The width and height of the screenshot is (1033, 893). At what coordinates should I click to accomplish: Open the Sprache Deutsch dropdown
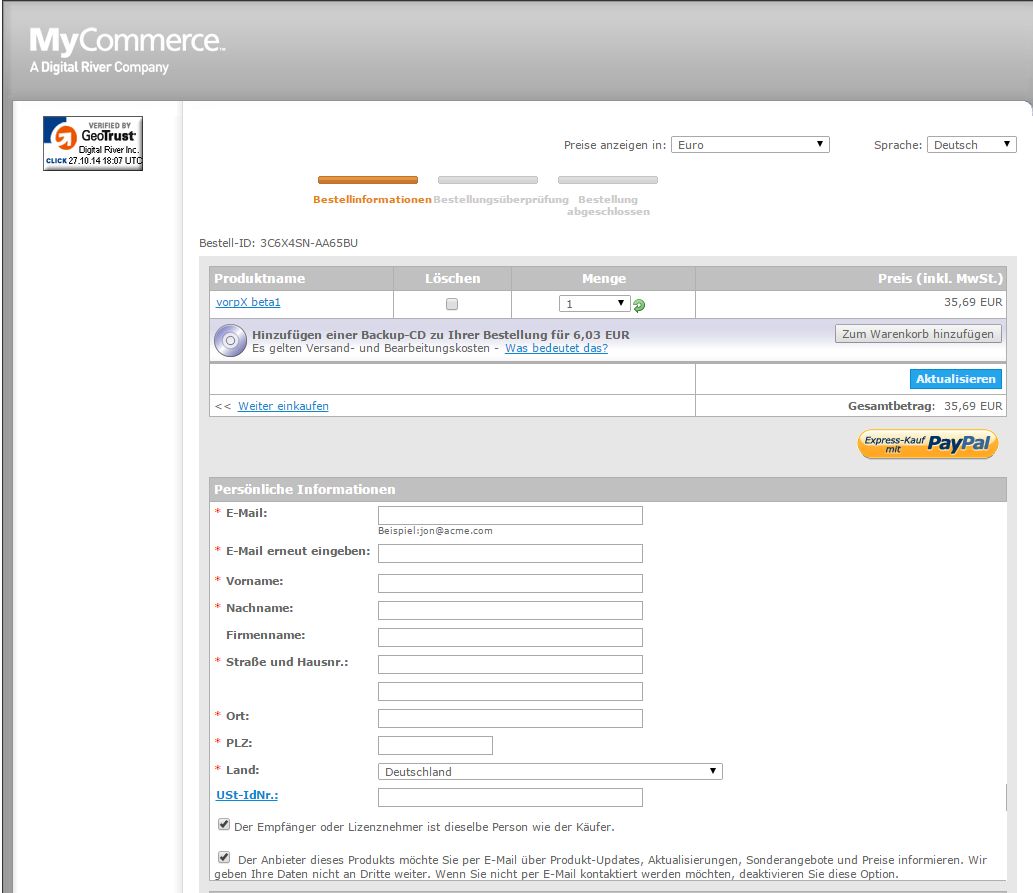(971, 144)
